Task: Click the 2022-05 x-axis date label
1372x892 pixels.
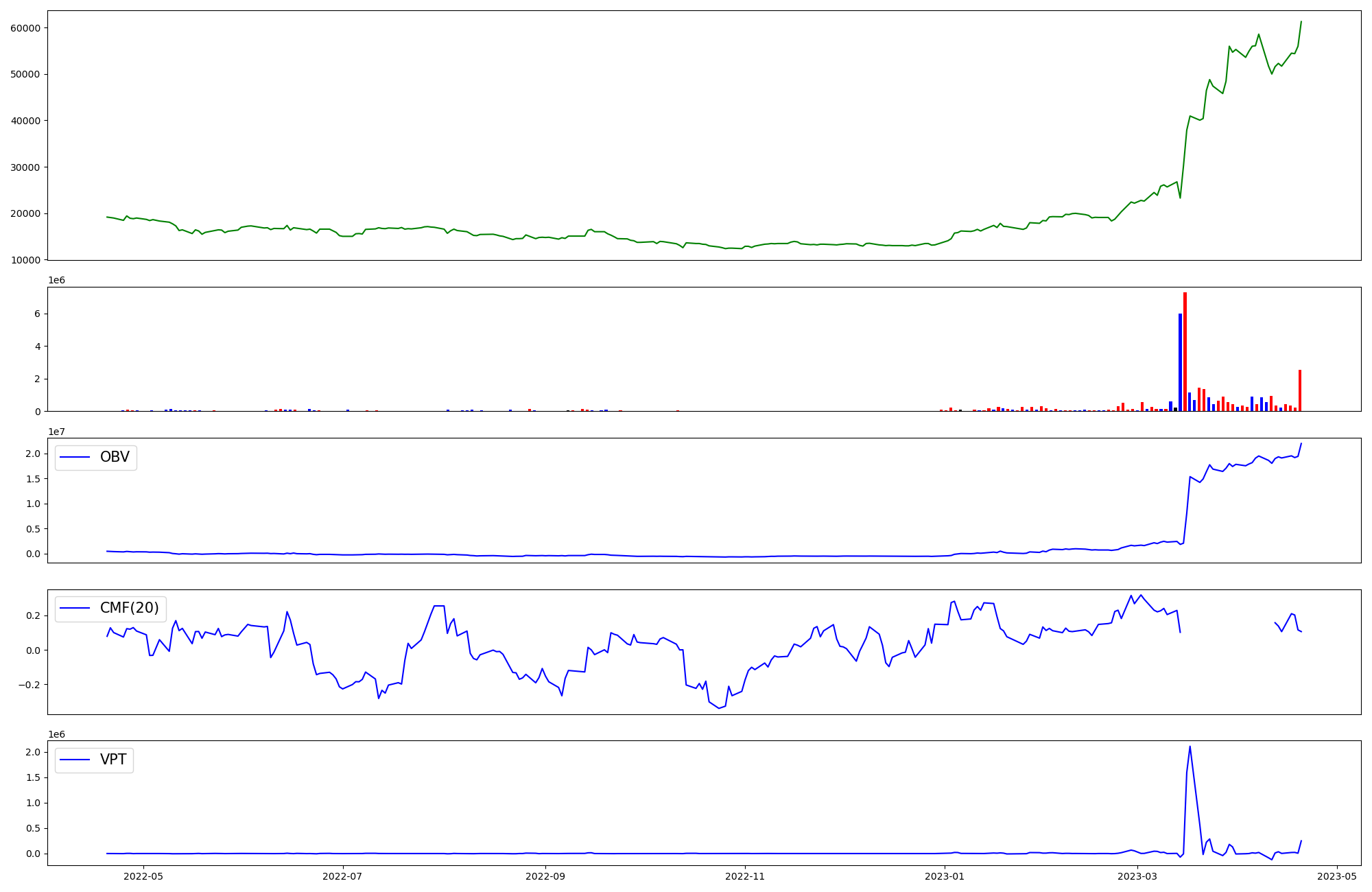Action: point(143,876)
